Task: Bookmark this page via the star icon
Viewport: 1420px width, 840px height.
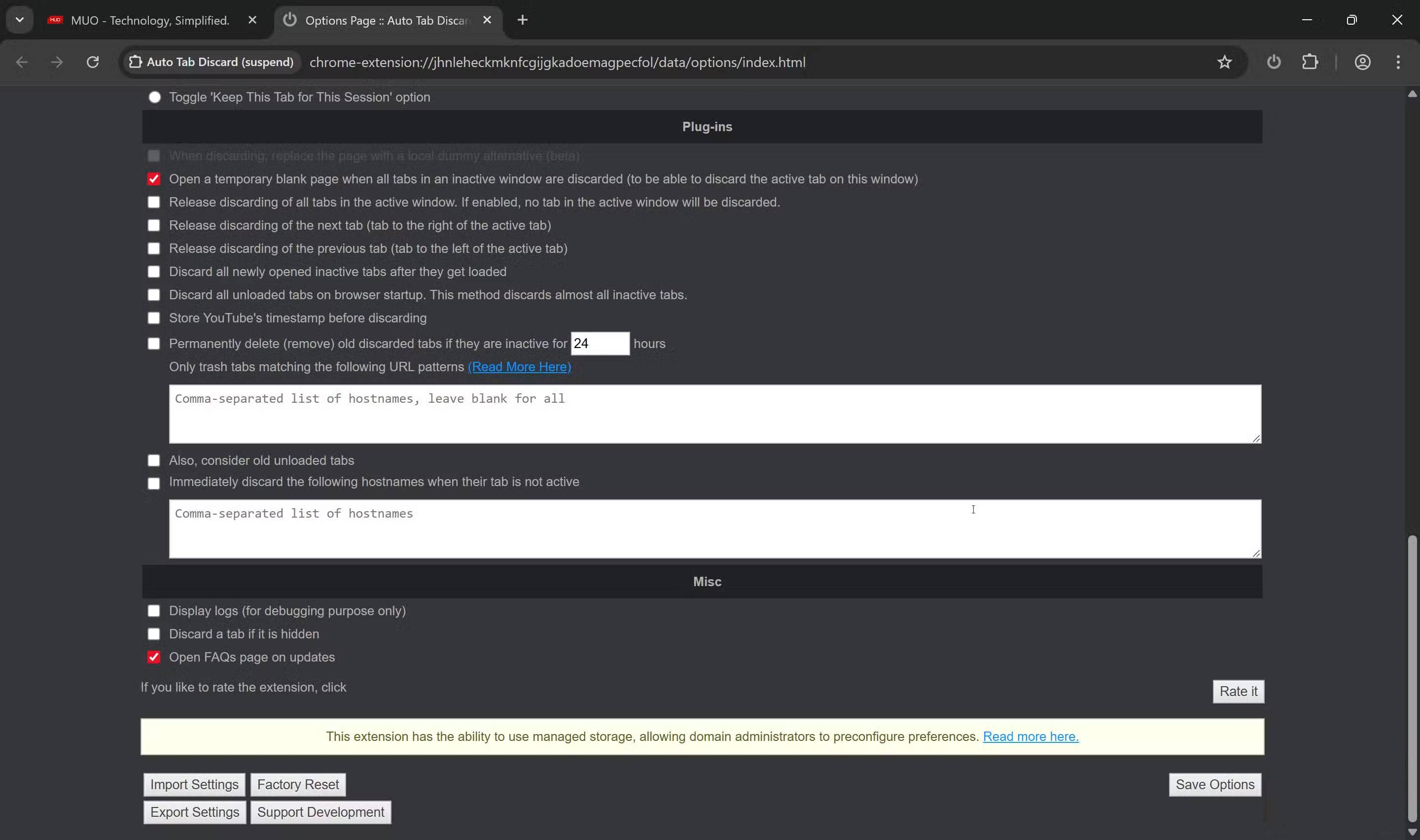Action: (x=1224, y=62)
